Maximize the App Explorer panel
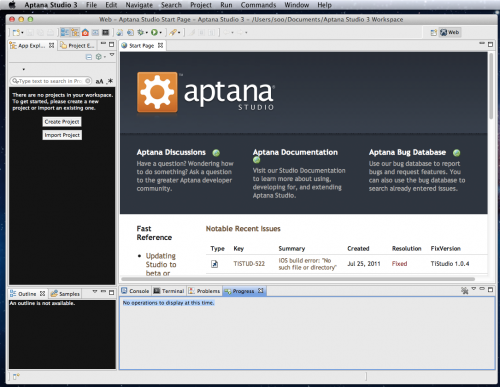This screenshot has width=500, height=387. click(x=112, y=44)
